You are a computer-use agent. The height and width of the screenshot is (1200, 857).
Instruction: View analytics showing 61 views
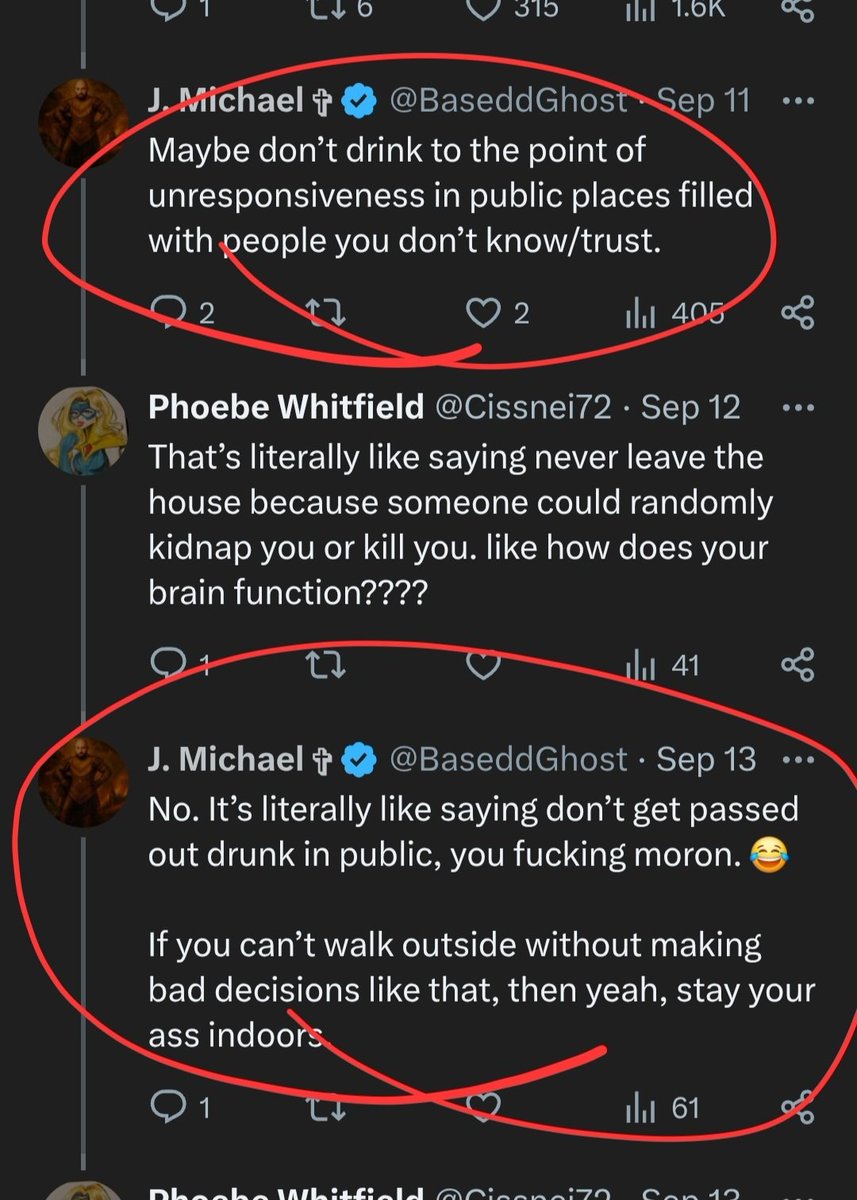coord(662,1108)
